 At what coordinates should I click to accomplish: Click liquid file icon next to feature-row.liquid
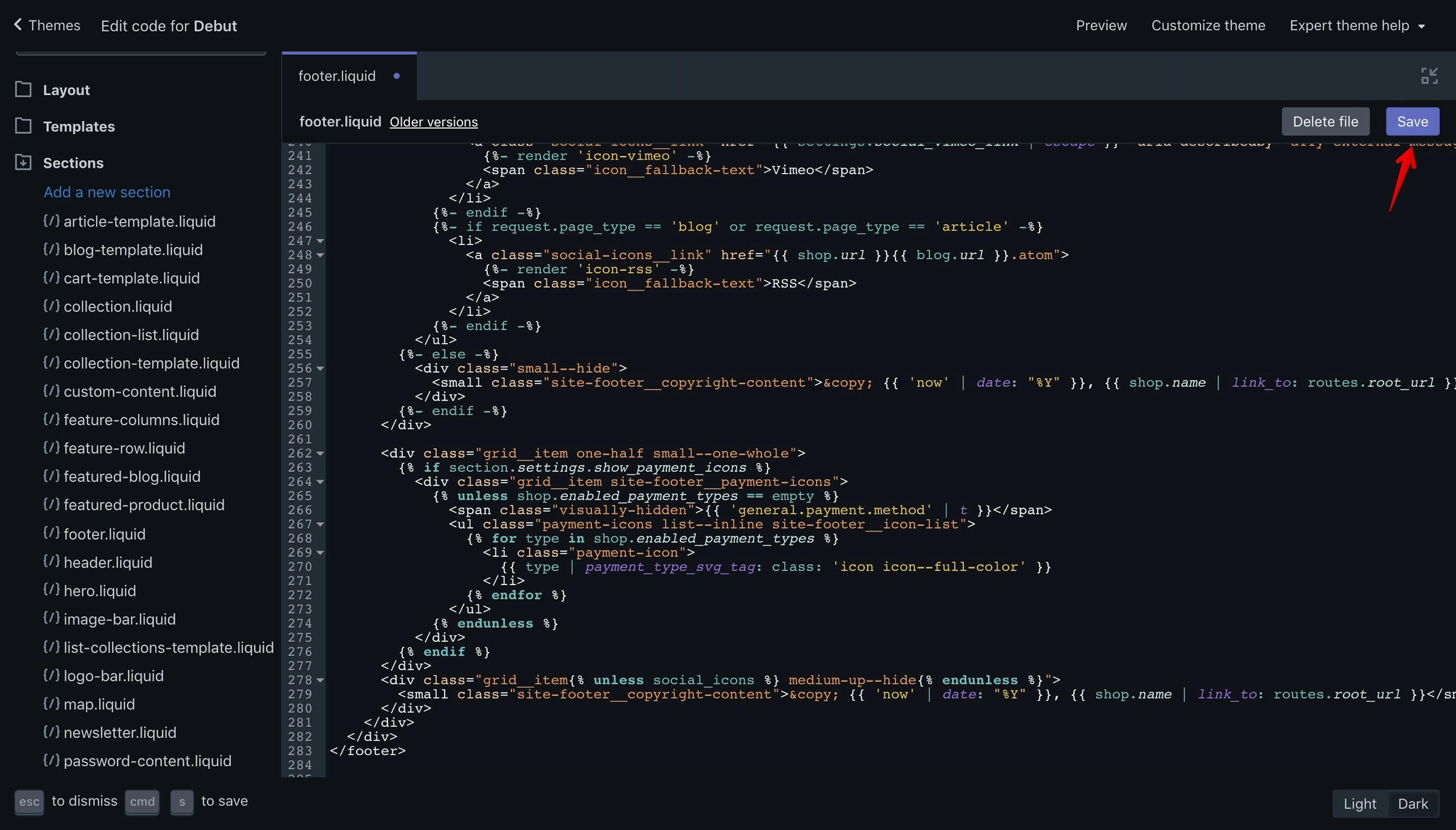pos(51,447)
